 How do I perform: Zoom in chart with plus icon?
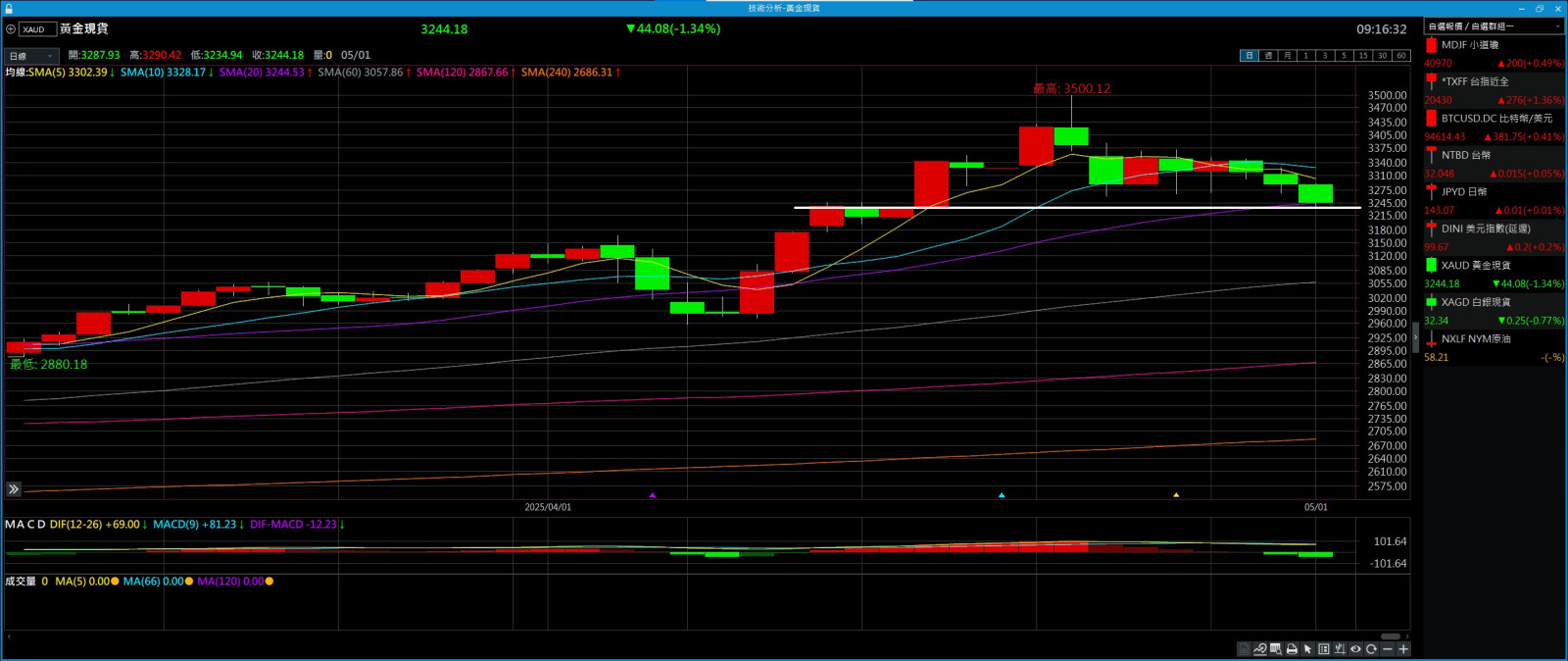[1403, 649]
